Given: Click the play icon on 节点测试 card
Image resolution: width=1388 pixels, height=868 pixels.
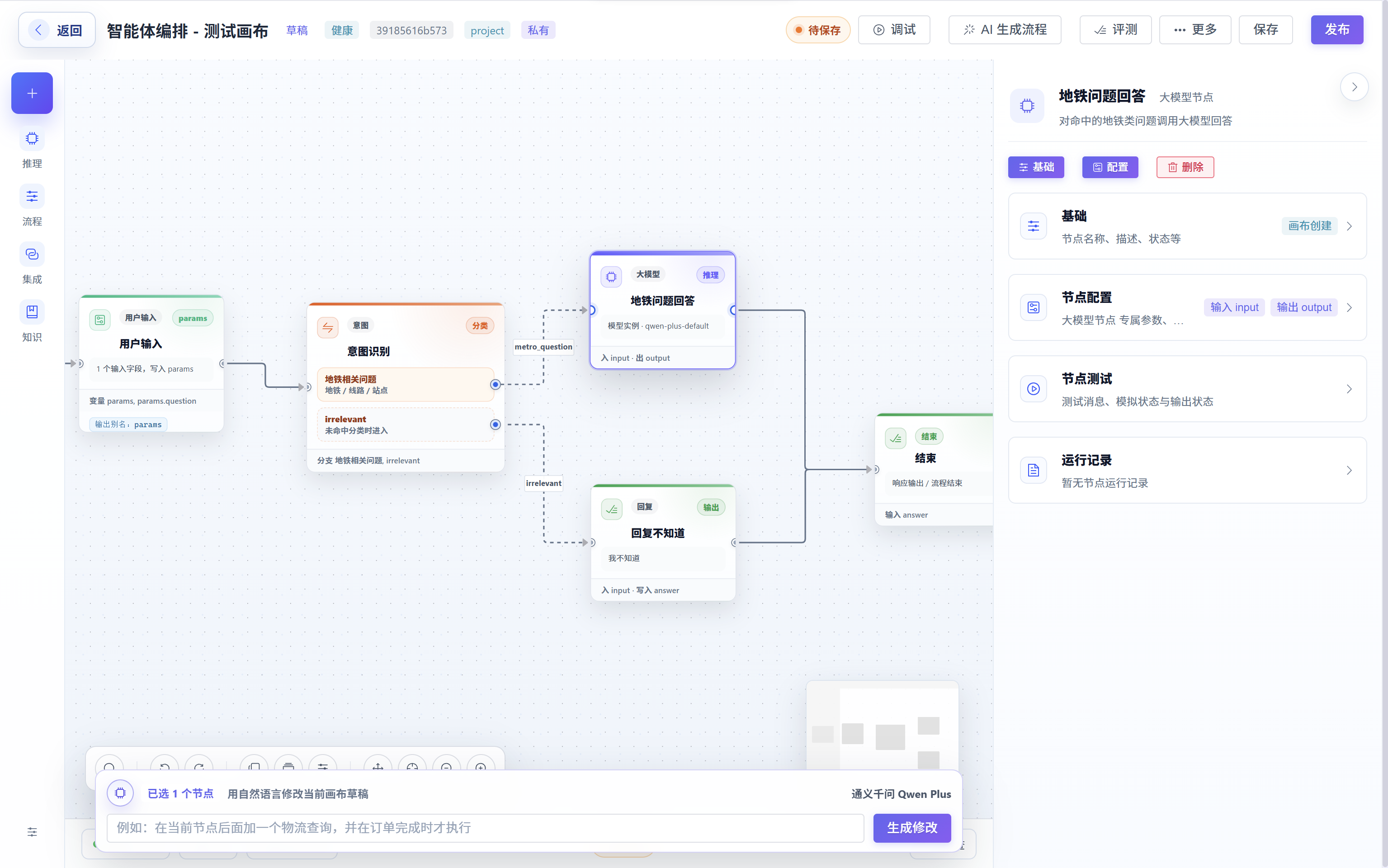Looking at the screenshot, I should (x=1033, y=389).
